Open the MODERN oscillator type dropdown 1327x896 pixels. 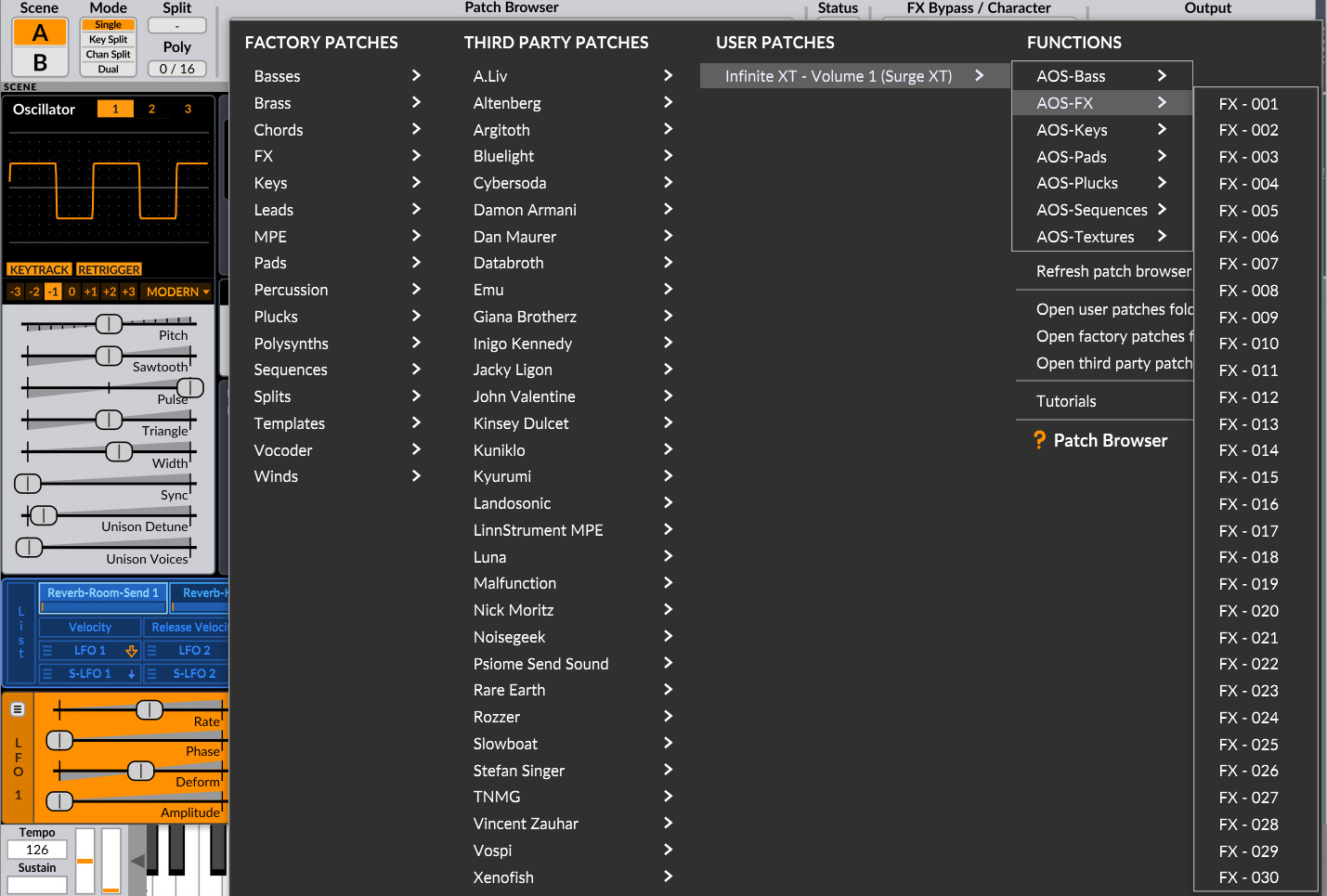click(177, 292)
